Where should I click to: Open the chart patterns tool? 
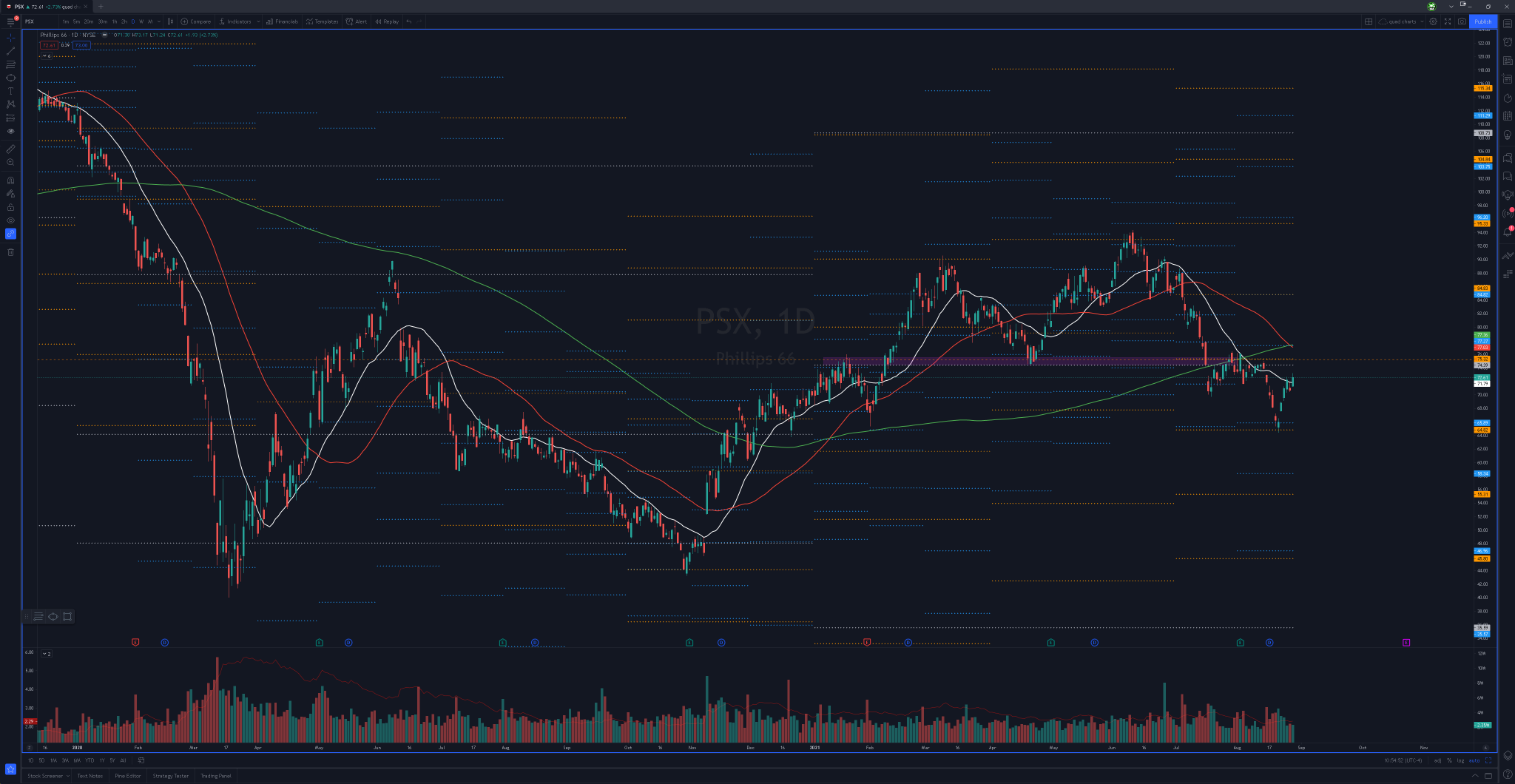(10, 104)
